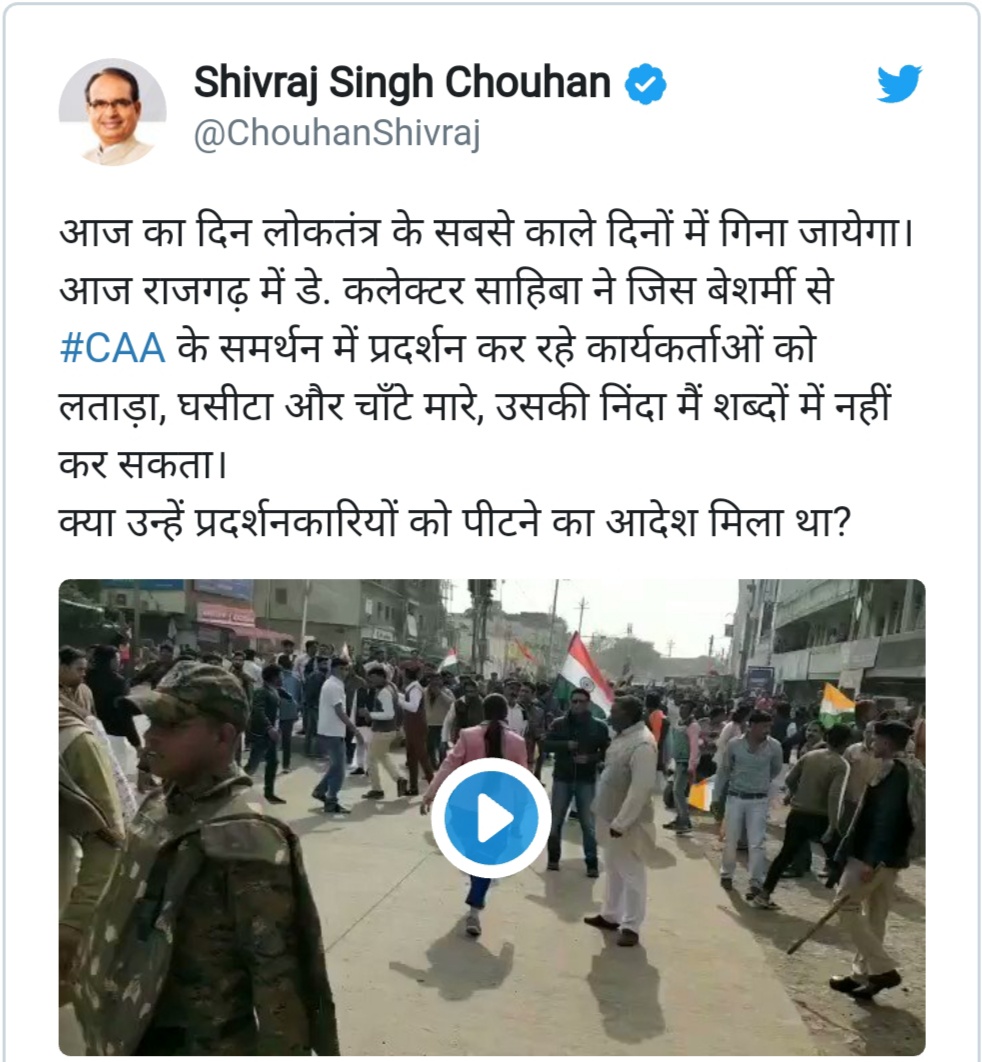Click the blue verified badge
Viewport: 982px width, 1062px height.
645,83
